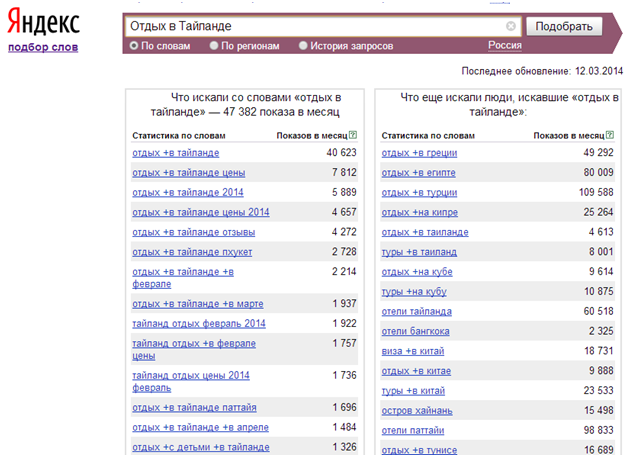The image size is (627, 457).
Task: Open the Россия region link
Action: click(505, 46)
